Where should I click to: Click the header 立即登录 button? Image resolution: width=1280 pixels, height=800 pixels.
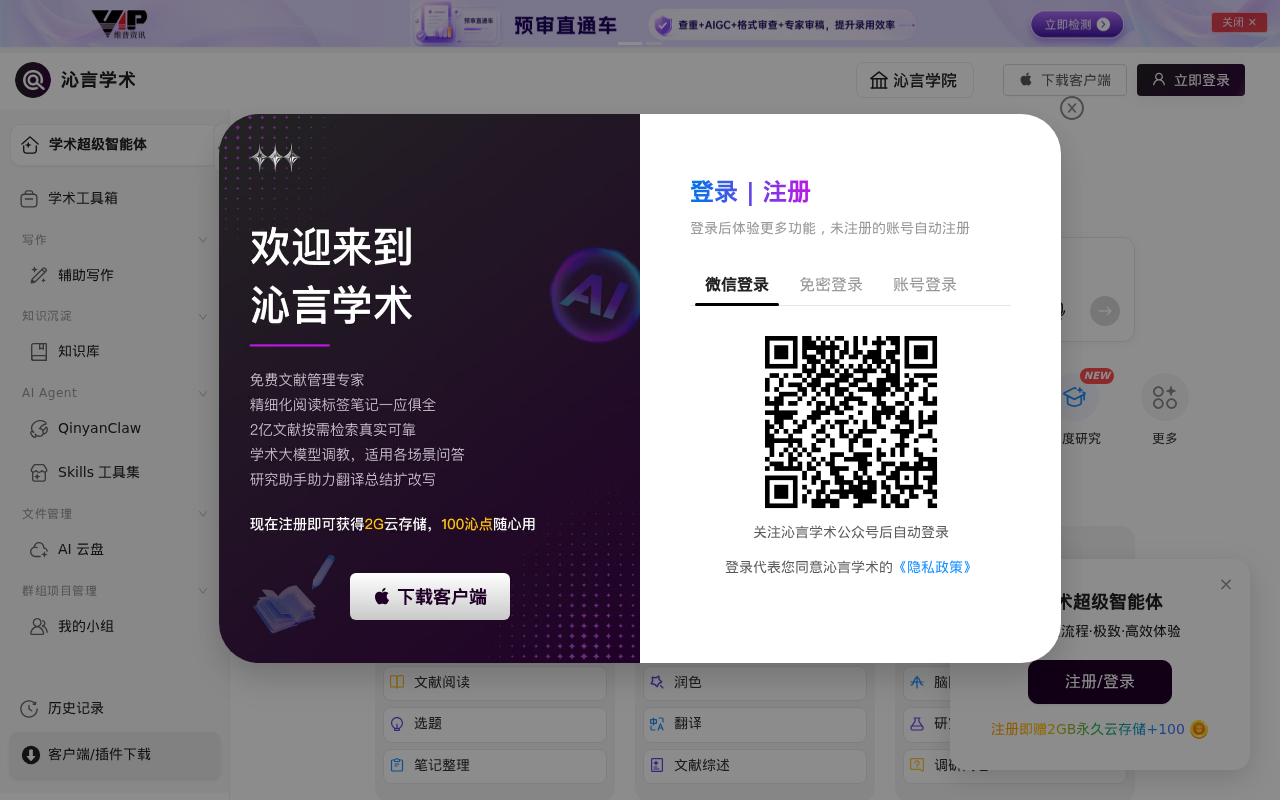click(x=1191, y=80)
